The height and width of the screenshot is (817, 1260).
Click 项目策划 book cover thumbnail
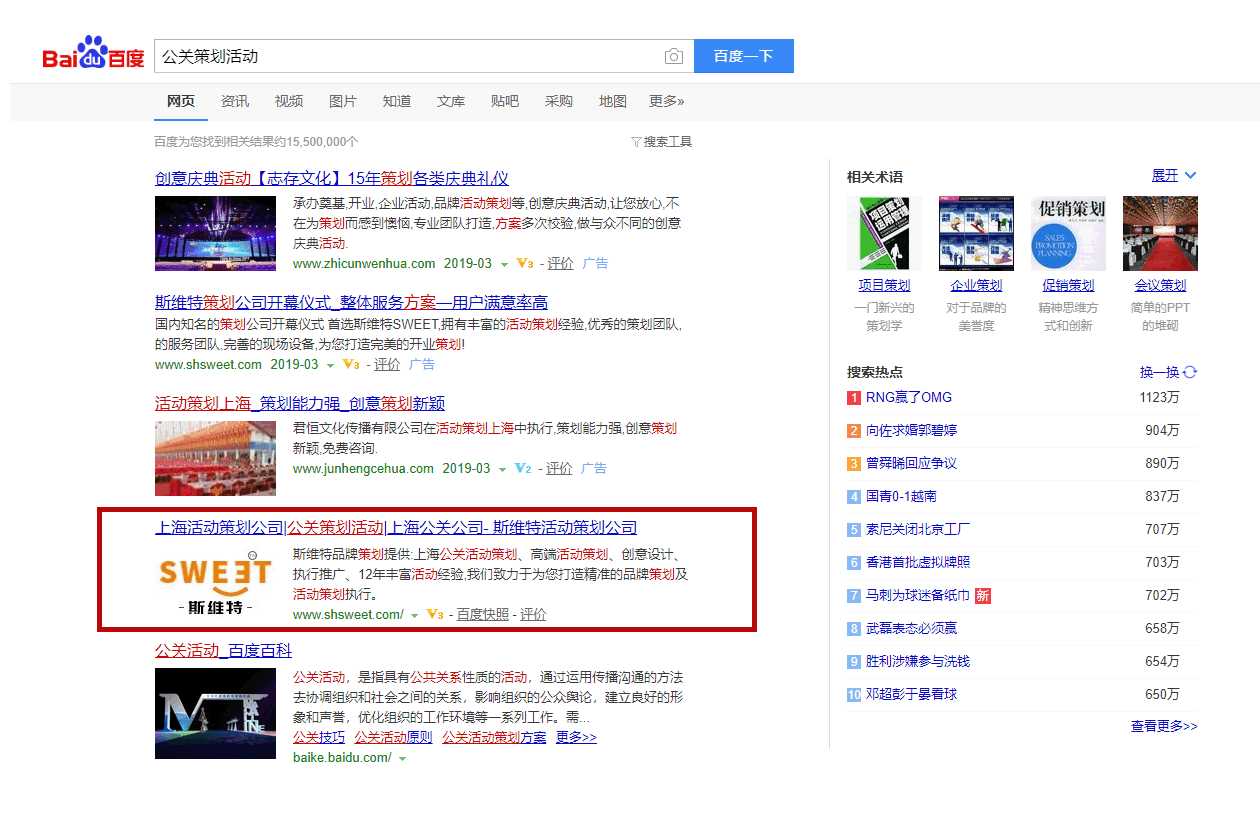(x=884, y=233)
